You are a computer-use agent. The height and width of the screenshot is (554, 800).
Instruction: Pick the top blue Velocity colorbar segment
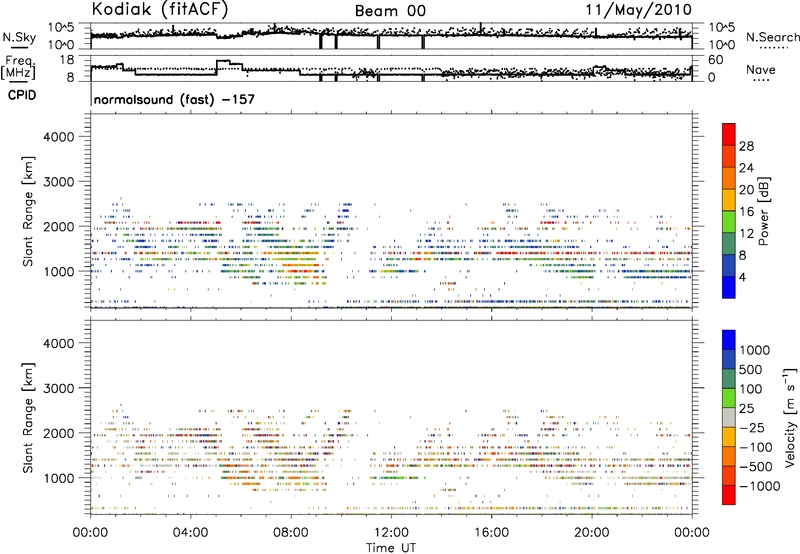pos(729,340)
